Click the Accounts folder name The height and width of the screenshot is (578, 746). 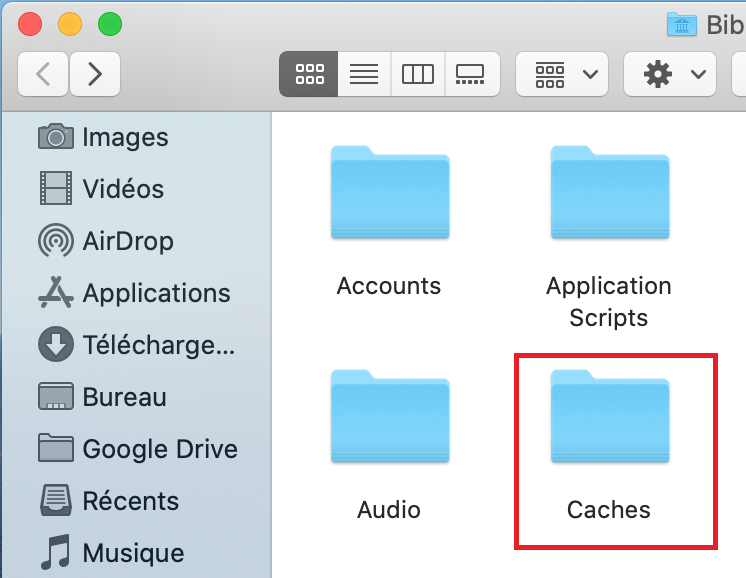tap(389, 285)
